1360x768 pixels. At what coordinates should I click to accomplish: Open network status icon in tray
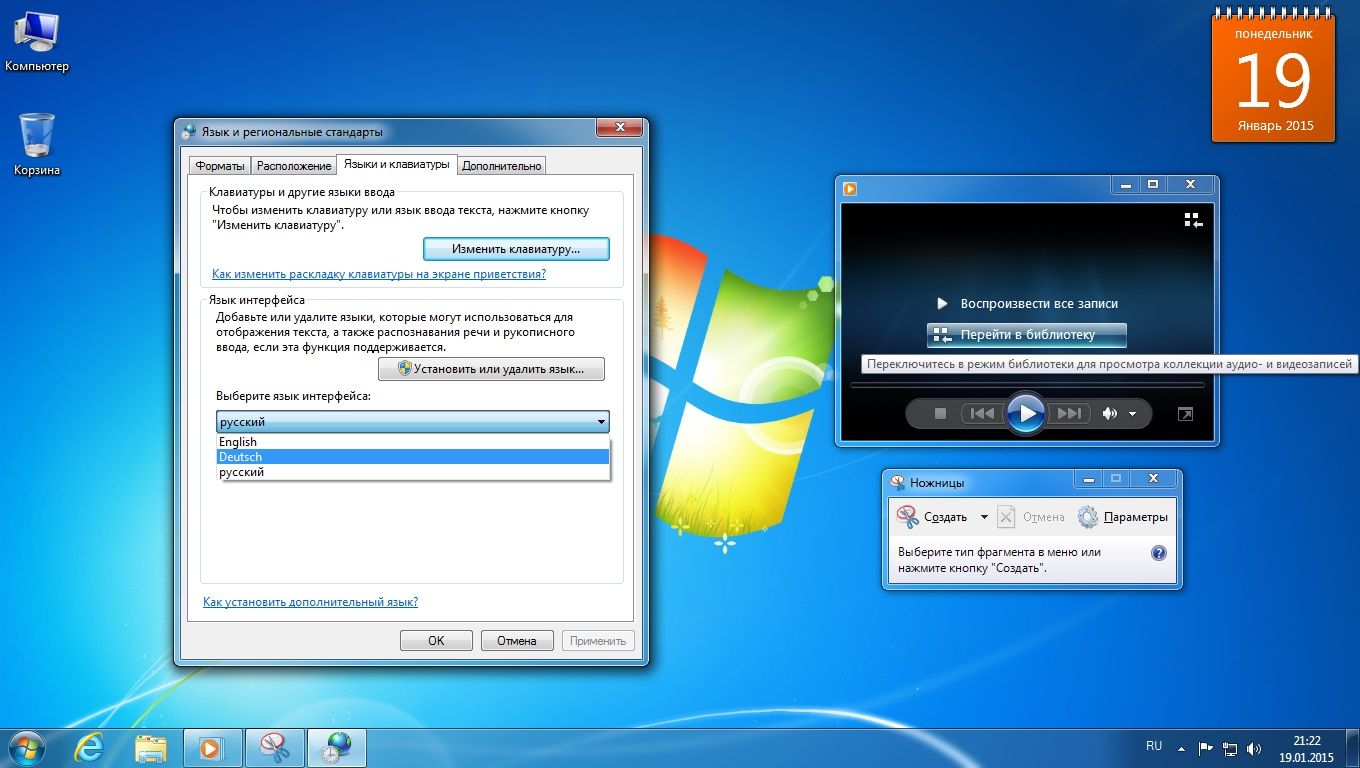pyautogui.click(x=1230, y=748)
